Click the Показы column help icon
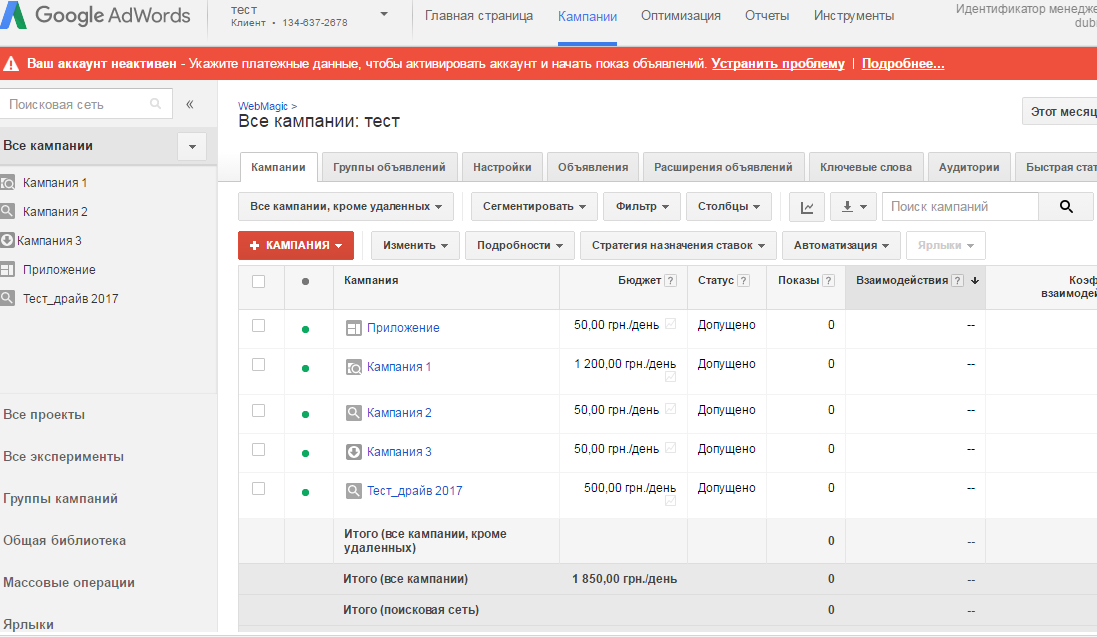Image resolution: width=1097 pixels, height=637 pixels. [x=829, y=281]
